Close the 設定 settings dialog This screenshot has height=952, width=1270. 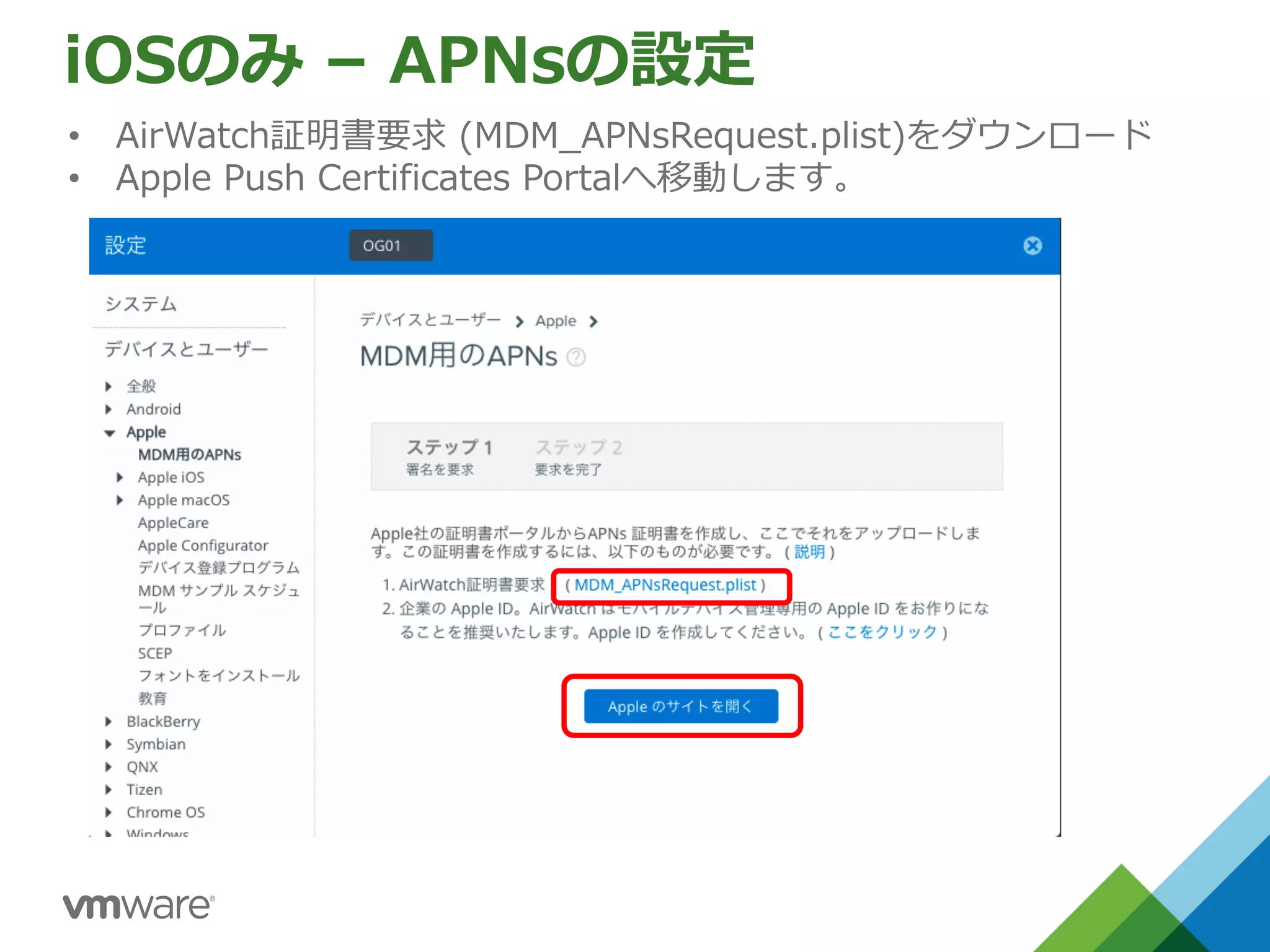click(x=1032, y=246)
